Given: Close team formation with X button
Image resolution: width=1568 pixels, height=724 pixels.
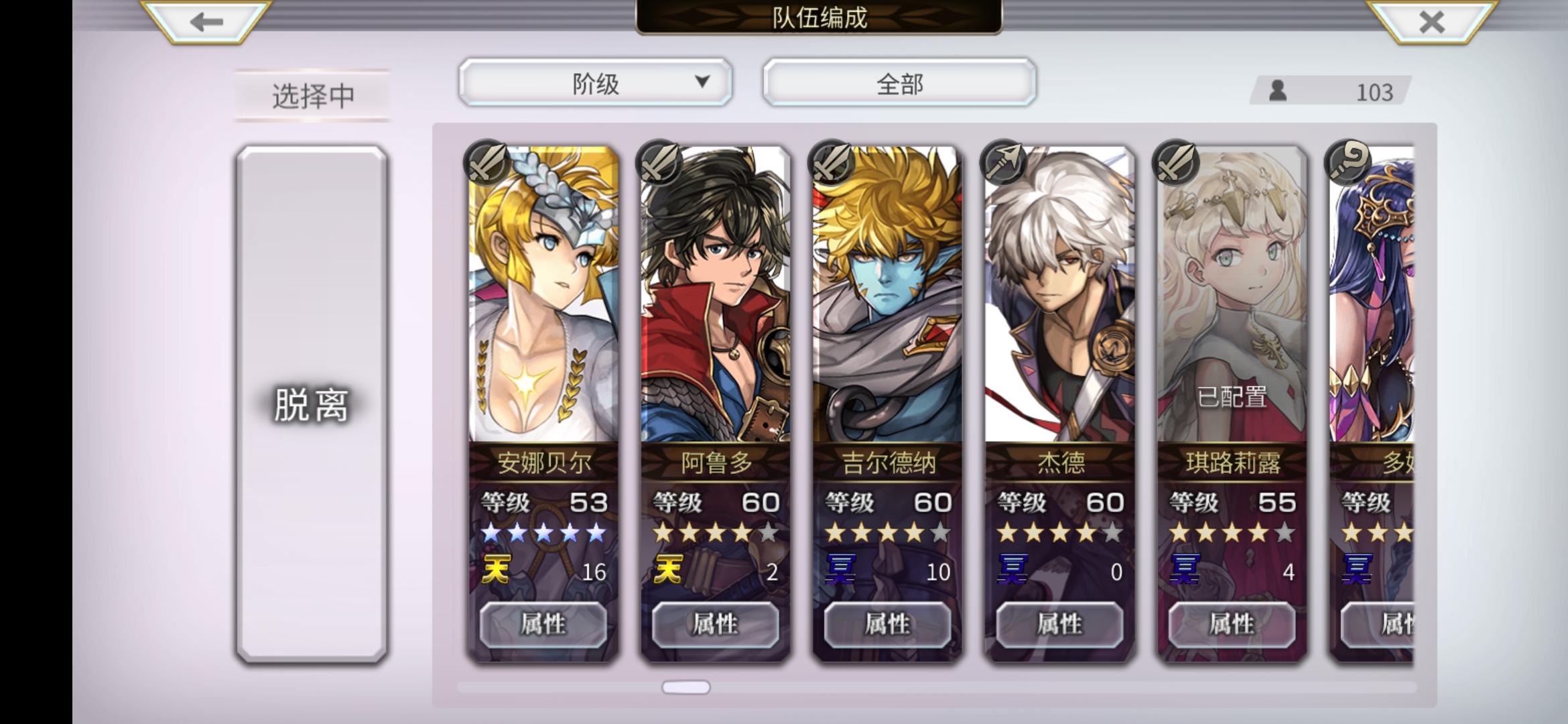Looking at the screenshot, I should [x=1431, y=22].
